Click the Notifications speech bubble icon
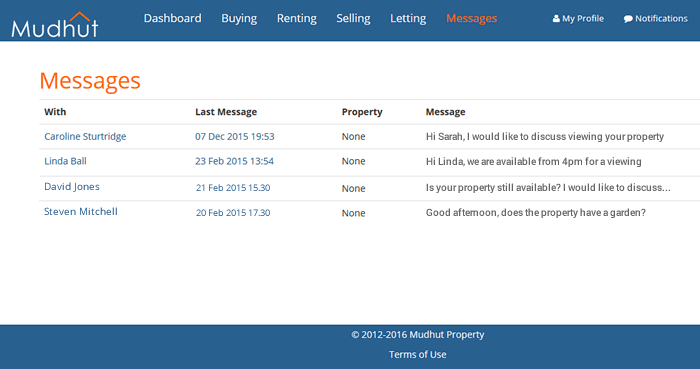700x369 pixels. pos(628,19)
